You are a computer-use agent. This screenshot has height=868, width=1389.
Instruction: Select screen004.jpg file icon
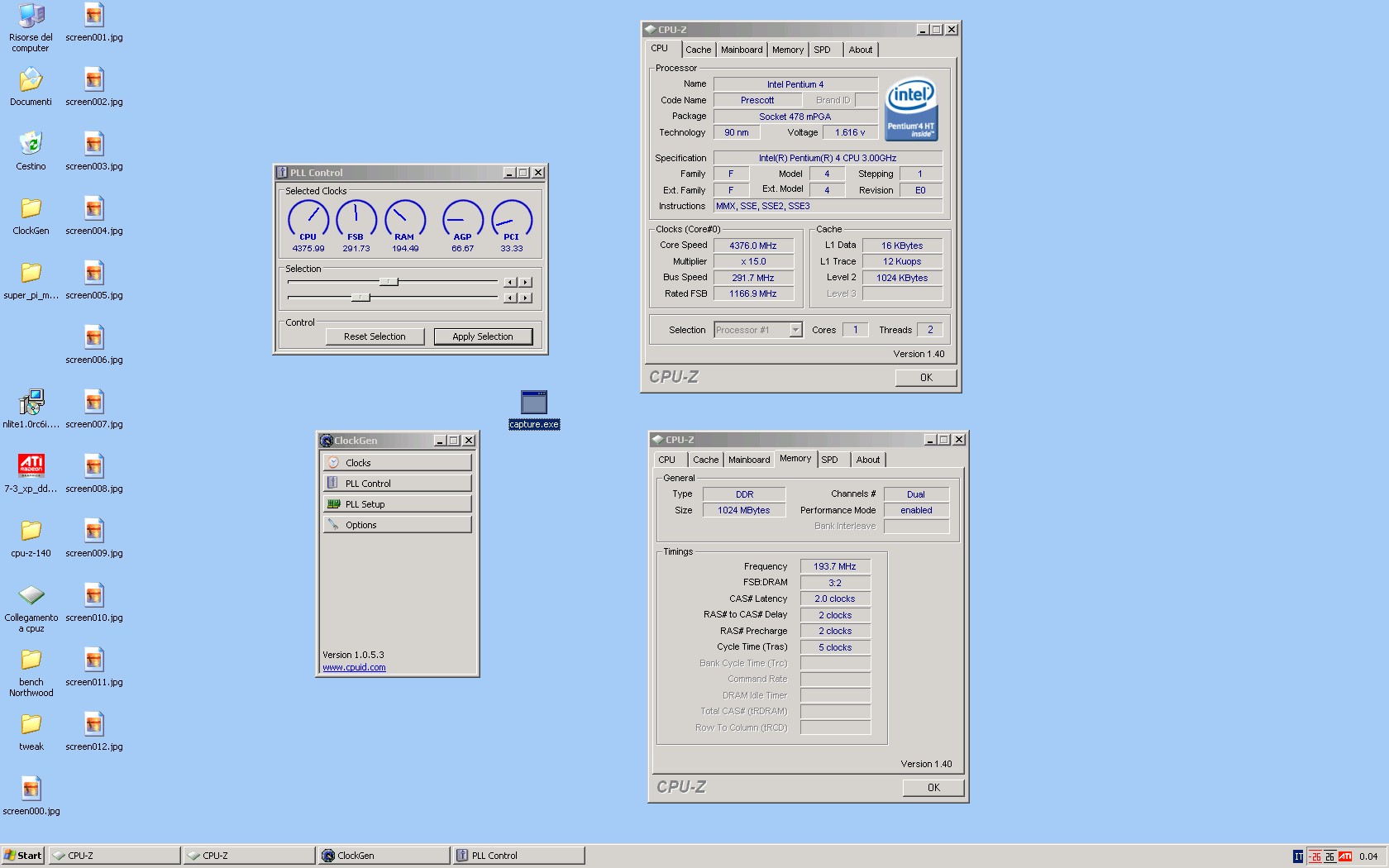[94, 207]
